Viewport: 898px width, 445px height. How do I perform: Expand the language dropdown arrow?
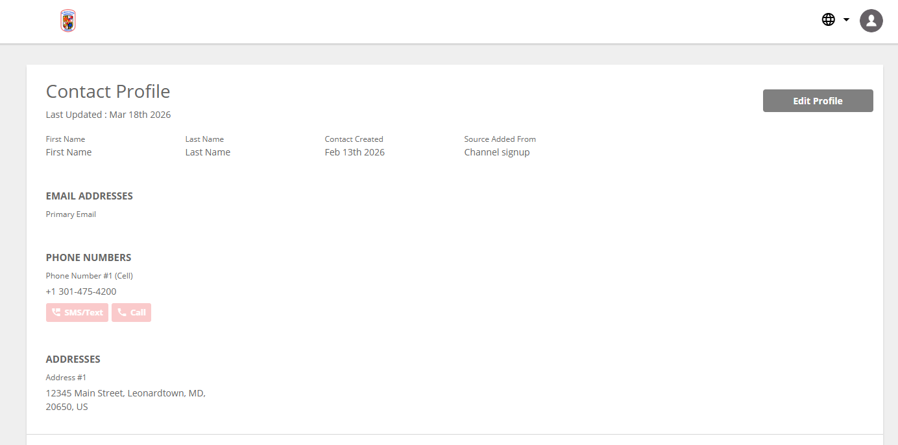846,20
